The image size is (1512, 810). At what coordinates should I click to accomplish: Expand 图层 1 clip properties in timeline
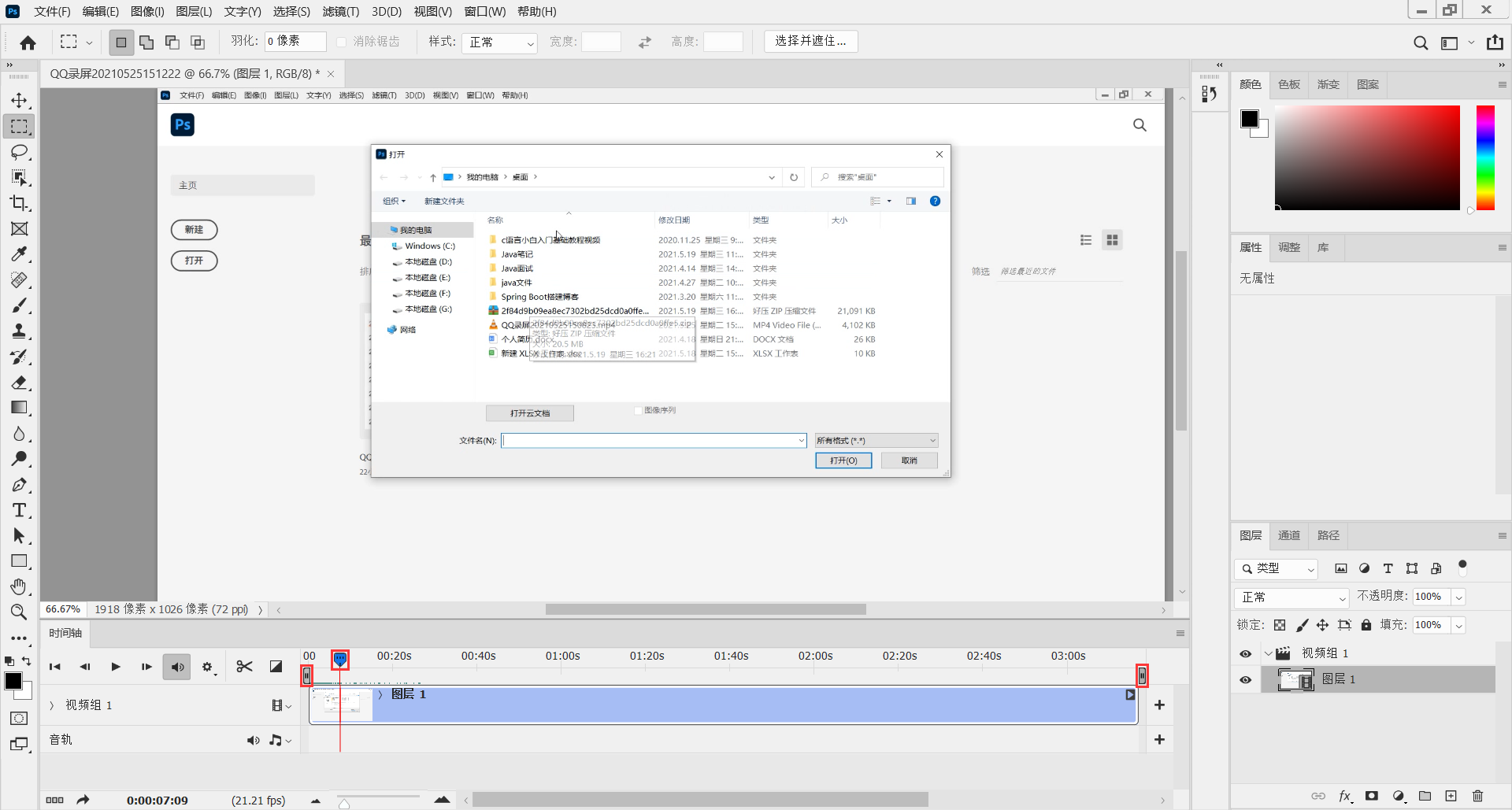(380, 694)
